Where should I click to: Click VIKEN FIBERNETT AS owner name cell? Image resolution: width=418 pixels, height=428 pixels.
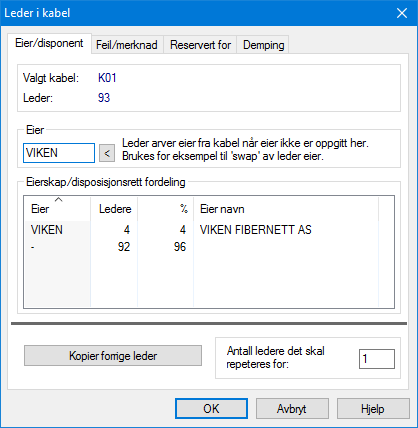point(255,230)
